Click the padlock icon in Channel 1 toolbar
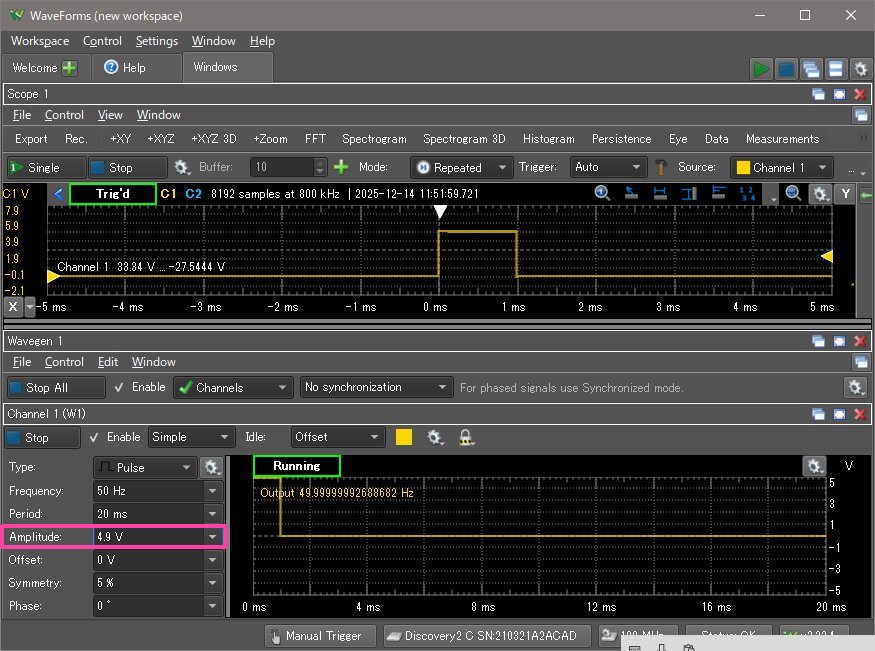The image size is (875, 651). pyautogui.click(x=465, y=437)
